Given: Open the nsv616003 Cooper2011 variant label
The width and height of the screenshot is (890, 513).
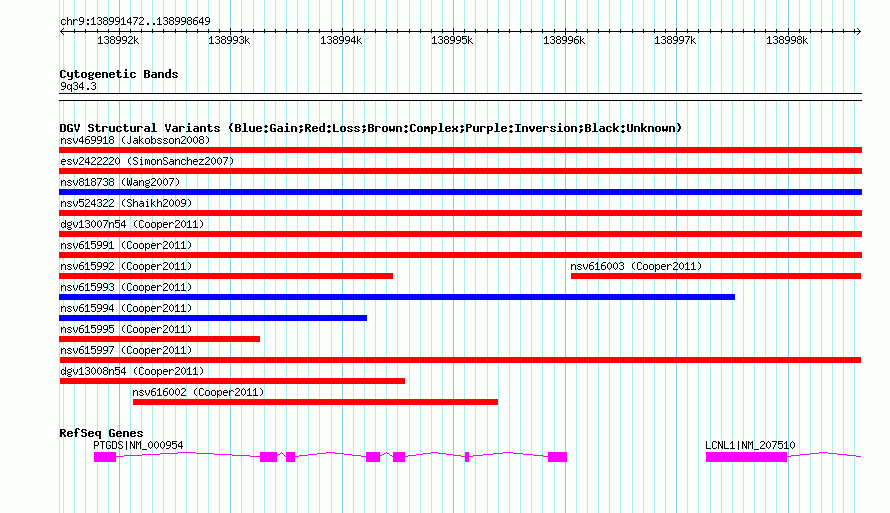Looking at the screenshot, I should tap(636, 266).
